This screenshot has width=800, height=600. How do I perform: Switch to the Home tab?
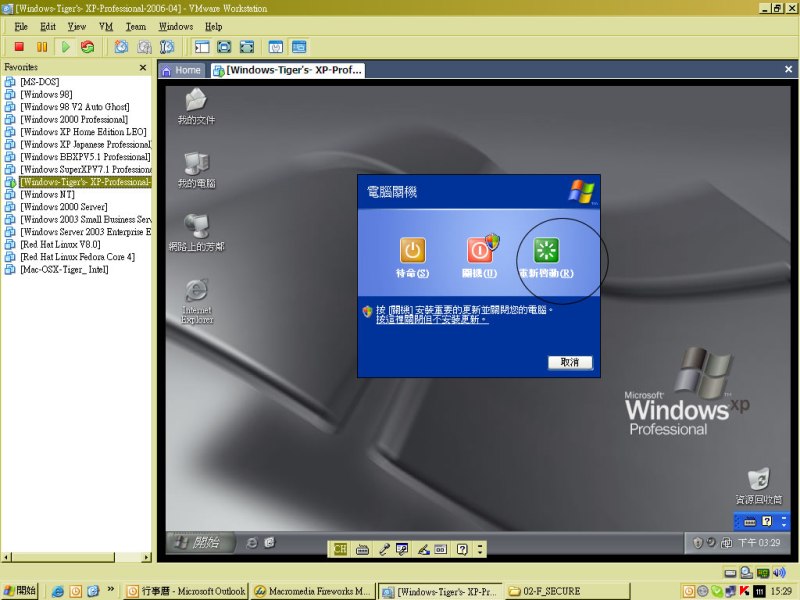[x=182, y=70]
